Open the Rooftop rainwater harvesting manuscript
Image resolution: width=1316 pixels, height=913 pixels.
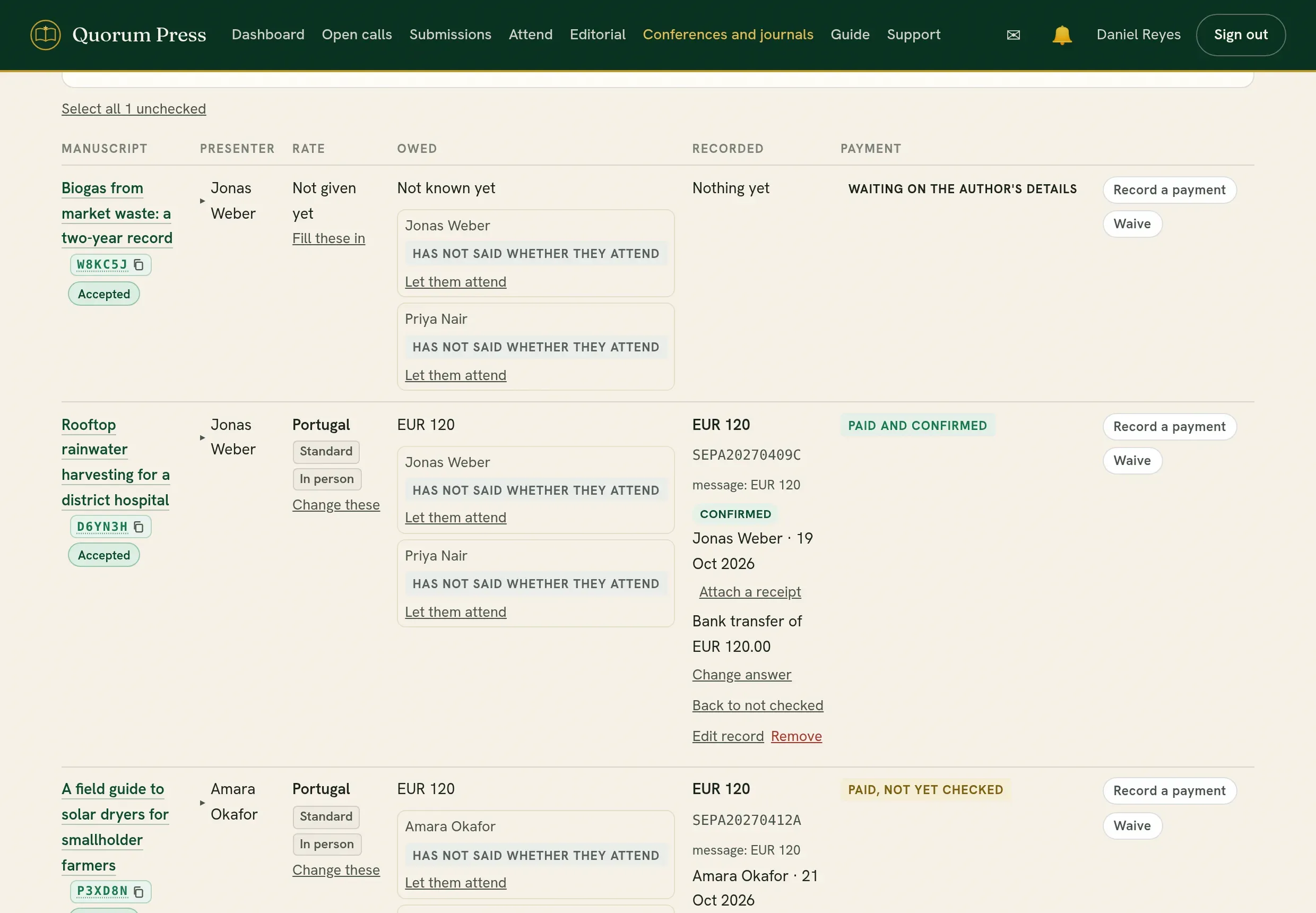[116, 462]
